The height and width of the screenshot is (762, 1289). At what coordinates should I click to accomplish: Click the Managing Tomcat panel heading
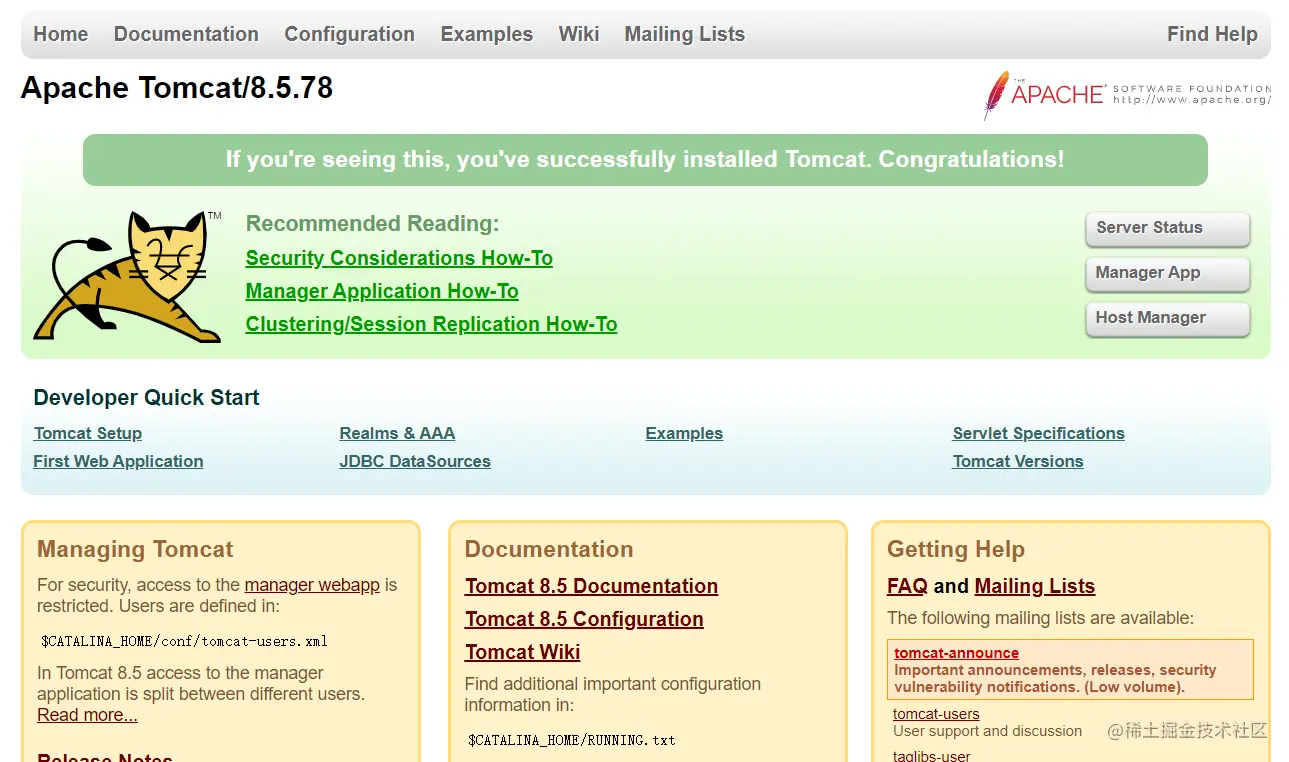135,549
